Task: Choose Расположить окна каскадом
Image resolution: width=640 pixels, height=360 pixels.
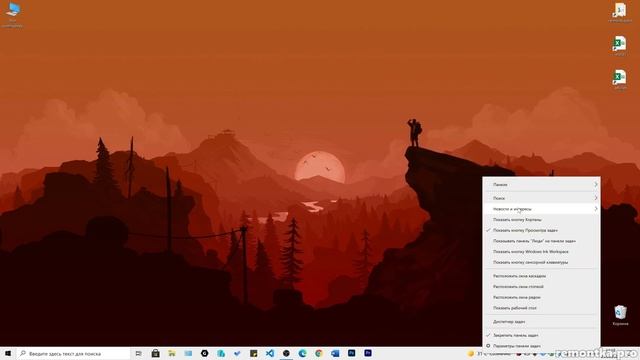Action: coord(541,276)
